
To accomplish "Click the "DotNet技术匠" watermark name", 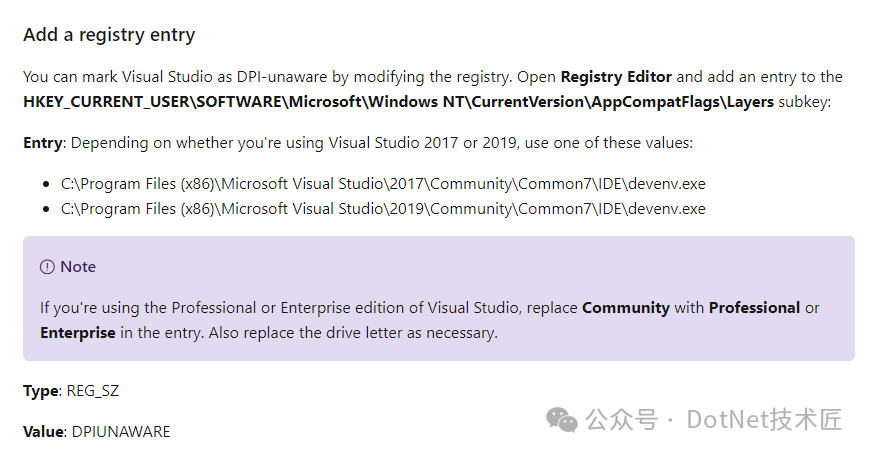I will tap(764, 420).
